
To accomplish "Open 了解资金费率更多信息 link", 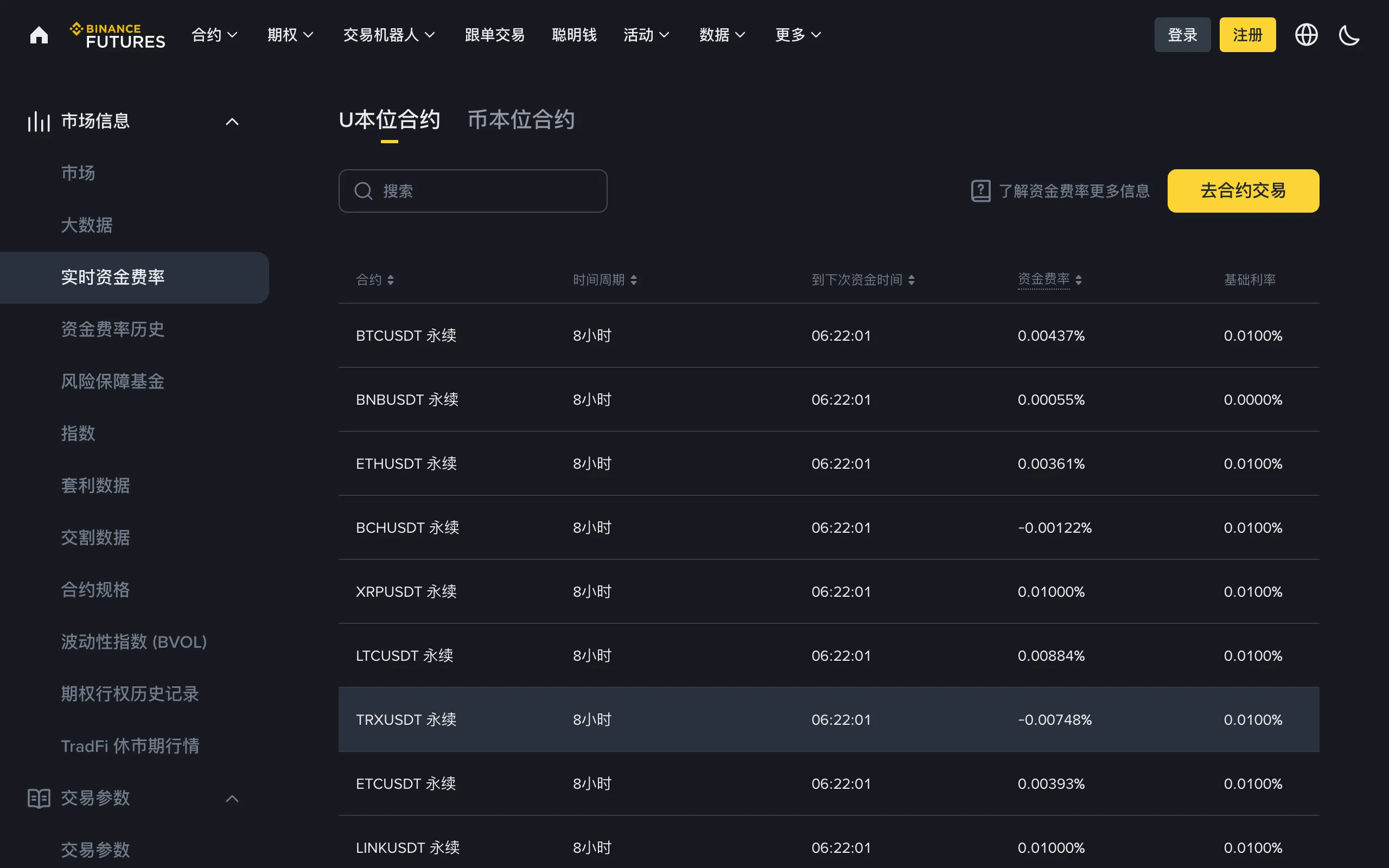I will [1074, 190].
